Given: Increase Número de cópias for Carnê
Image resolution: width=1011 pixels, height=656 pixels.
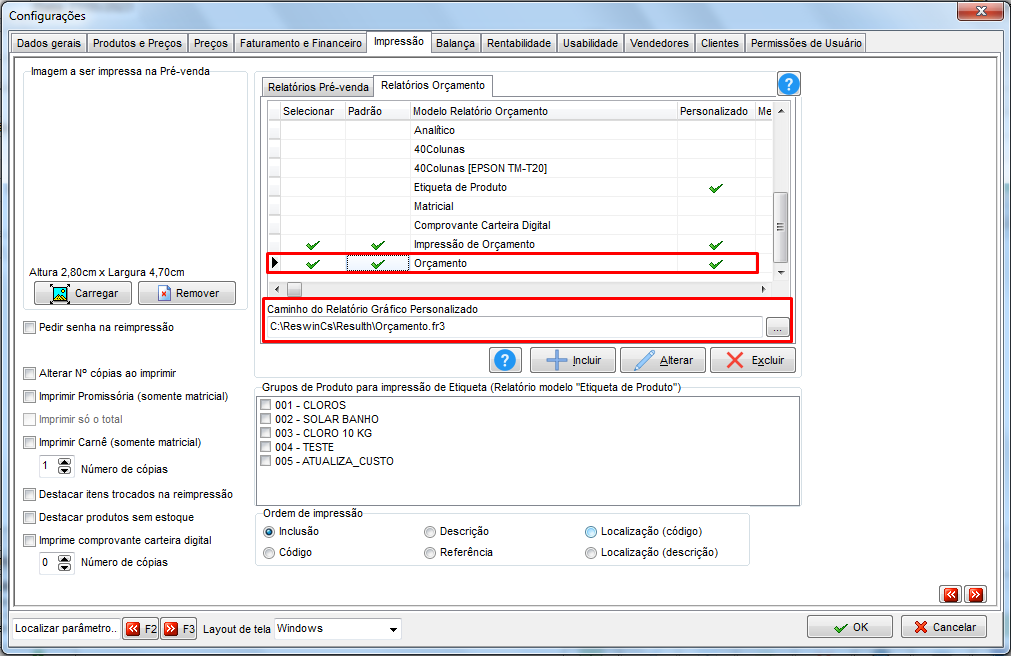Looking at the screenshot, I should pyautogui.click(x=64, y=462).
